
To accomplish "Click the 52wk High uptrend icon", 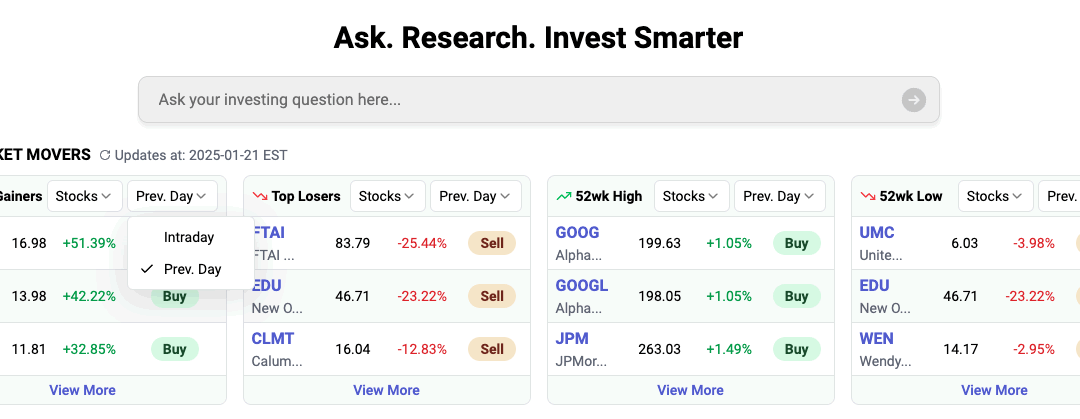I will (564, 196).
